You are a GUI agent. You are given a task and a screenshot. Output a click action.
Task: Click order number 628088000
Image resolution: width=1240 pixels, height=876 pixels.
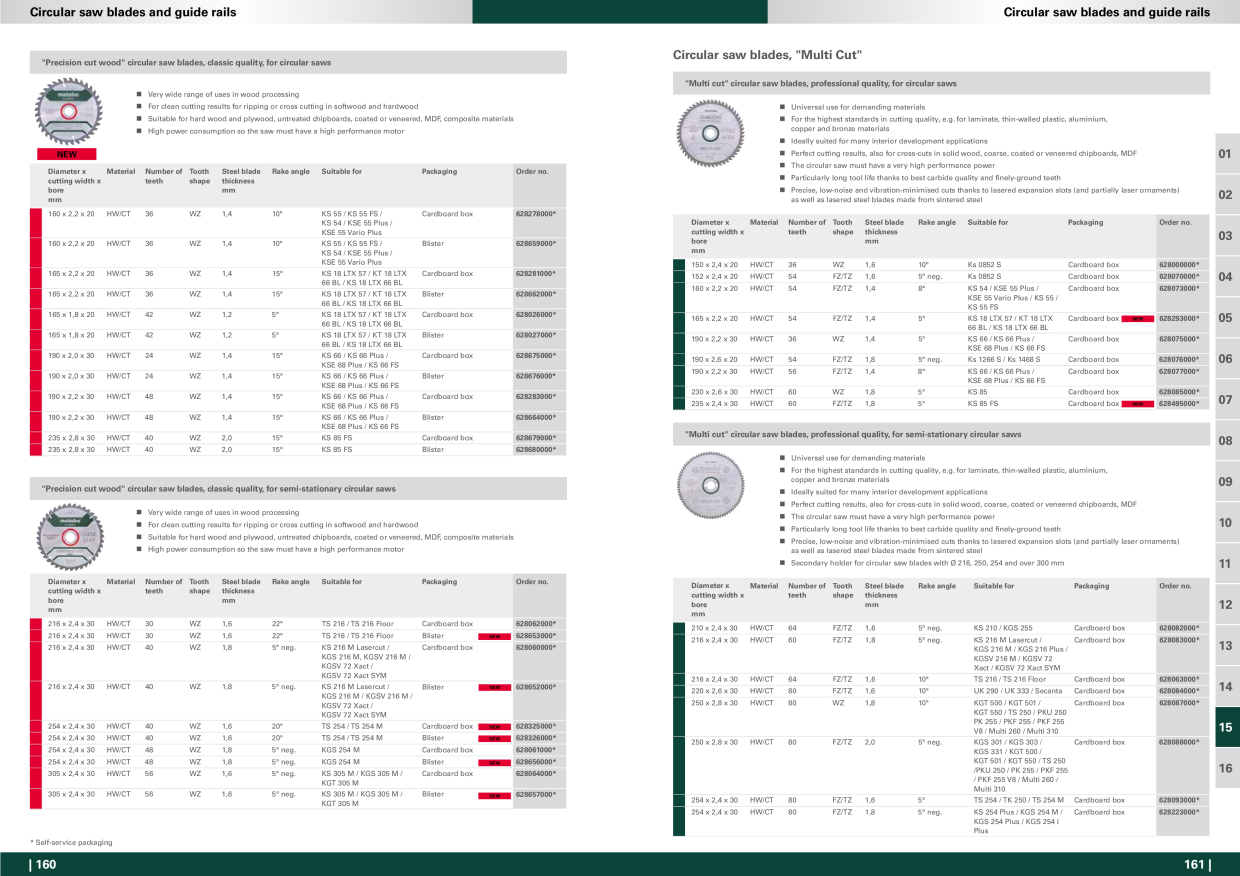1178,742
